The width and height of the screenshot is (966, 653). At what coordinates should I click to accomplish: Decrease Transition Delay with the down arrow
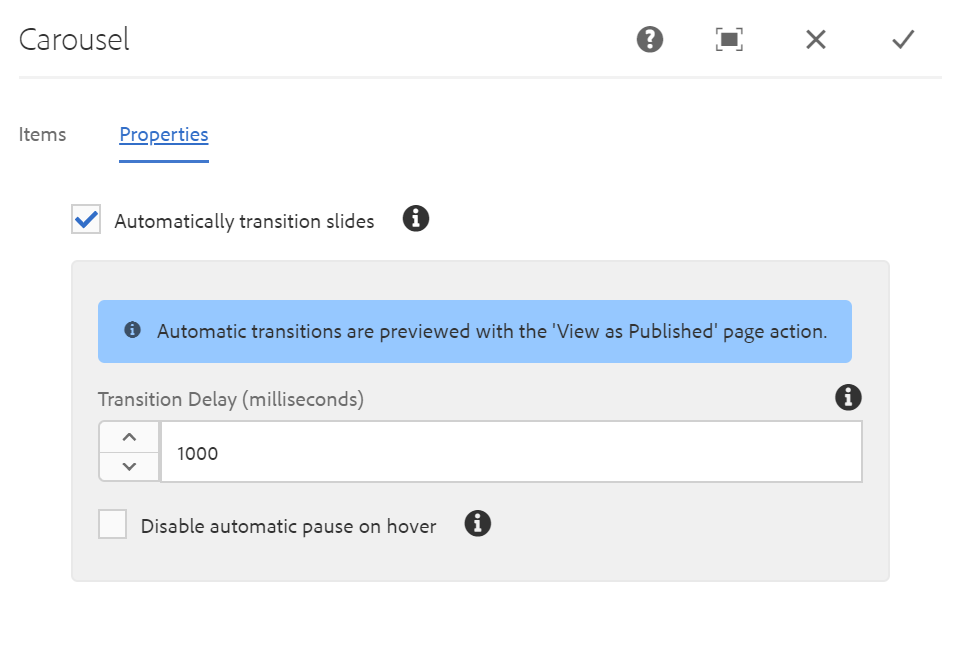(x=129, y=466)
